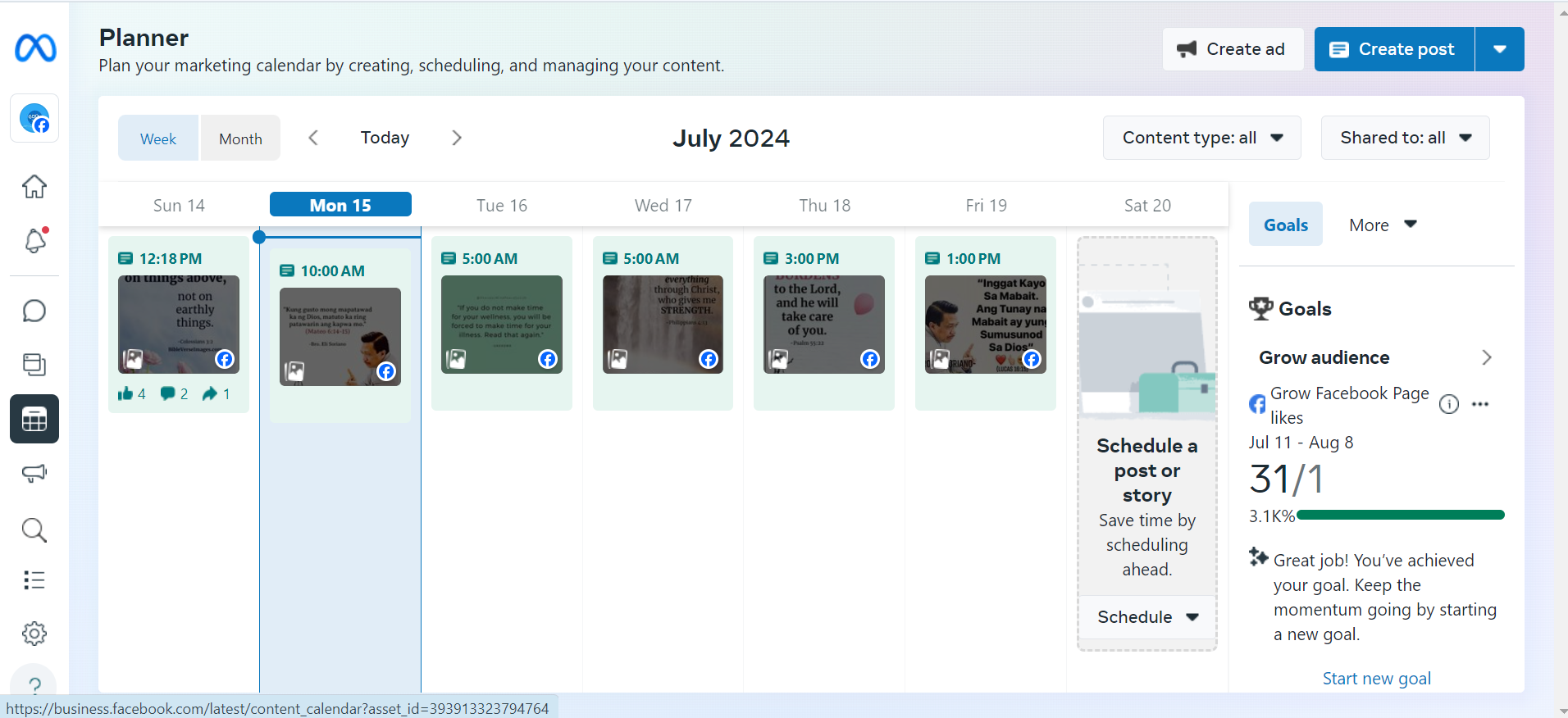
Task: Open the Content icon in sidebar
Action: click(x=34, y=365)
